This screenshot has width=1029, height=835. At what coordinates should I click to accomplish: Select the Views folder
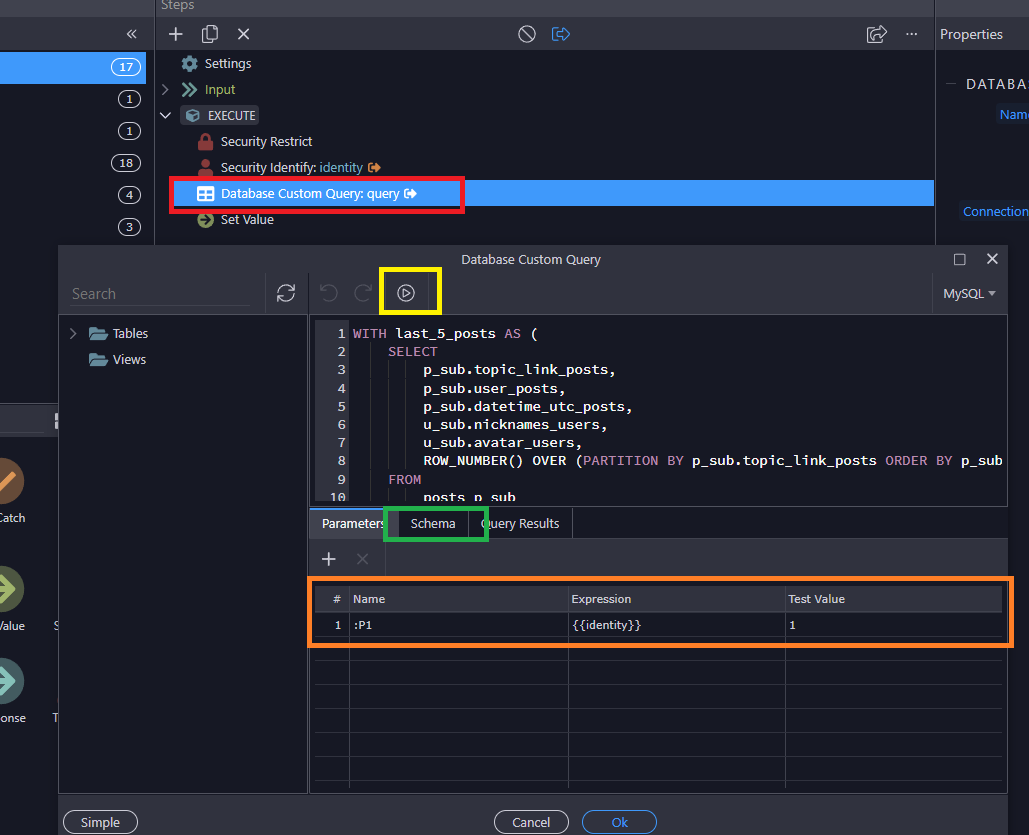coord(117,360)
